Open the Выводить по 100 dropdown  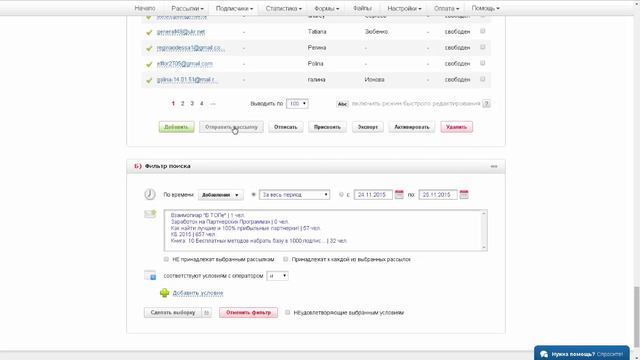pyautogui.click(x=297, y=104)
